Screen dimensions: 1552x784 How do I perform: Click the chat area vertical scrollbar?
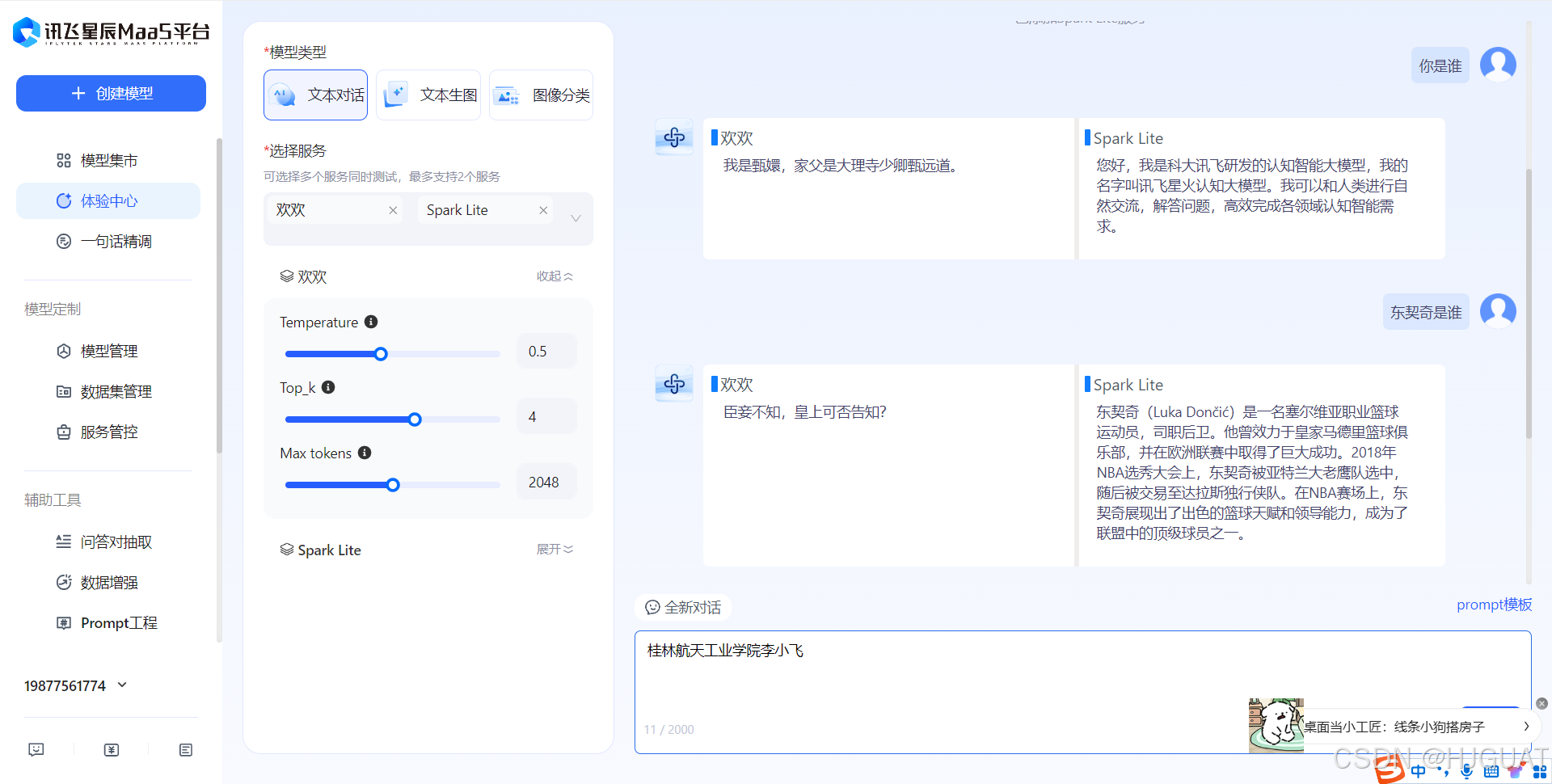pyautogui.click(x=1529, y=303)
